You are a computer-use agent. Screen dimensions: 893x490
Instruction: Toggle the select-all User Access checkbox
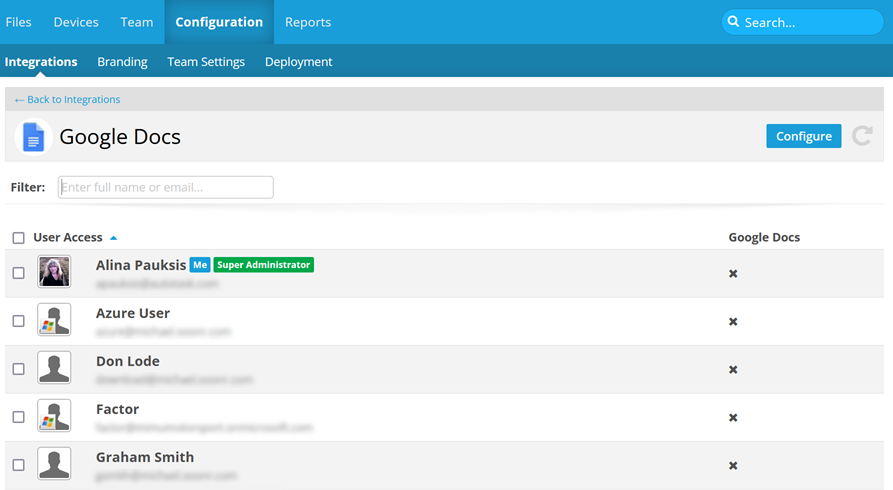tap(18, 238)
